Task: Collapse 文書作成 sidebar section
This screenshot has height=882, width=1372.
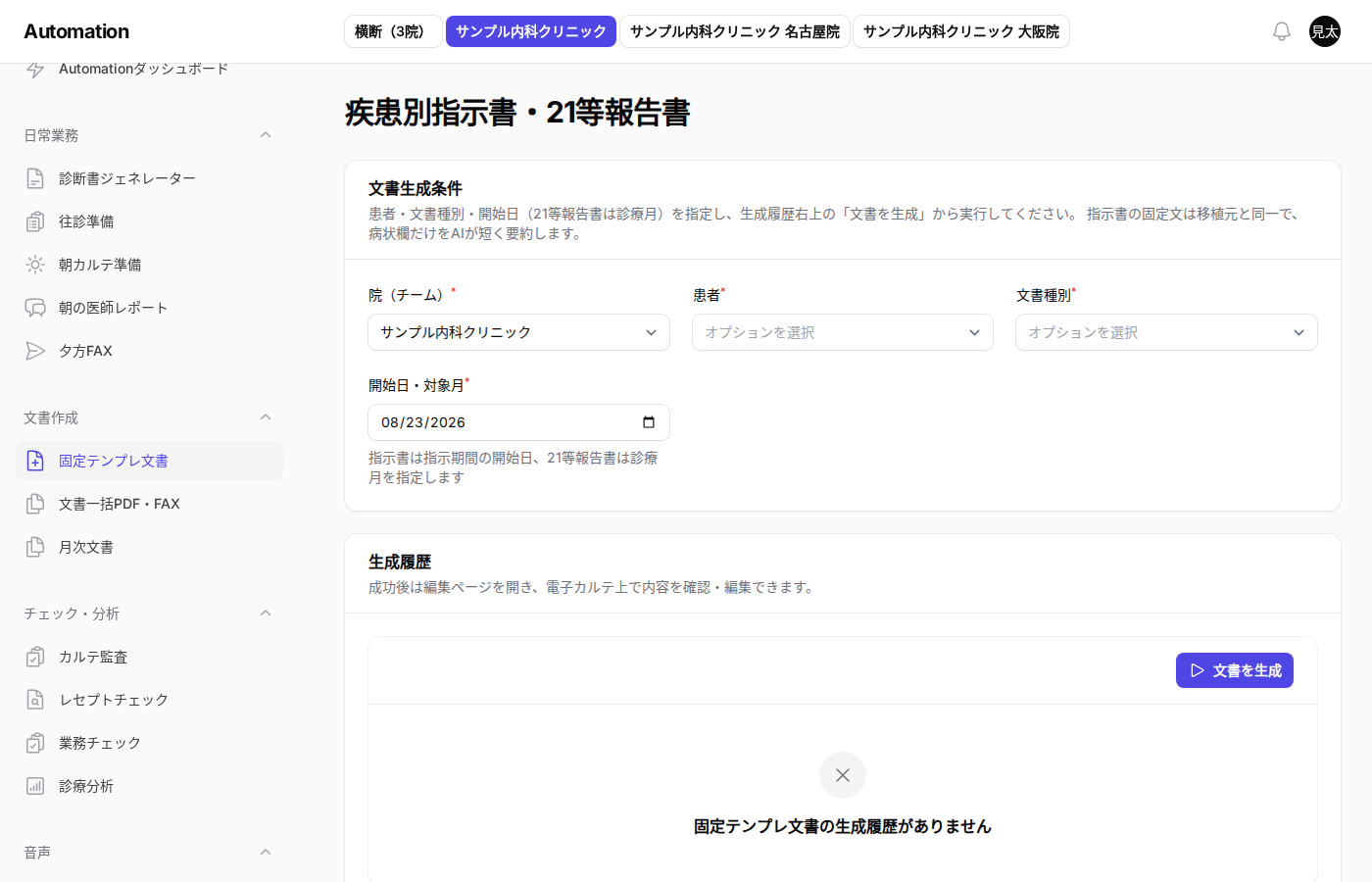Action: coord(266,417)
